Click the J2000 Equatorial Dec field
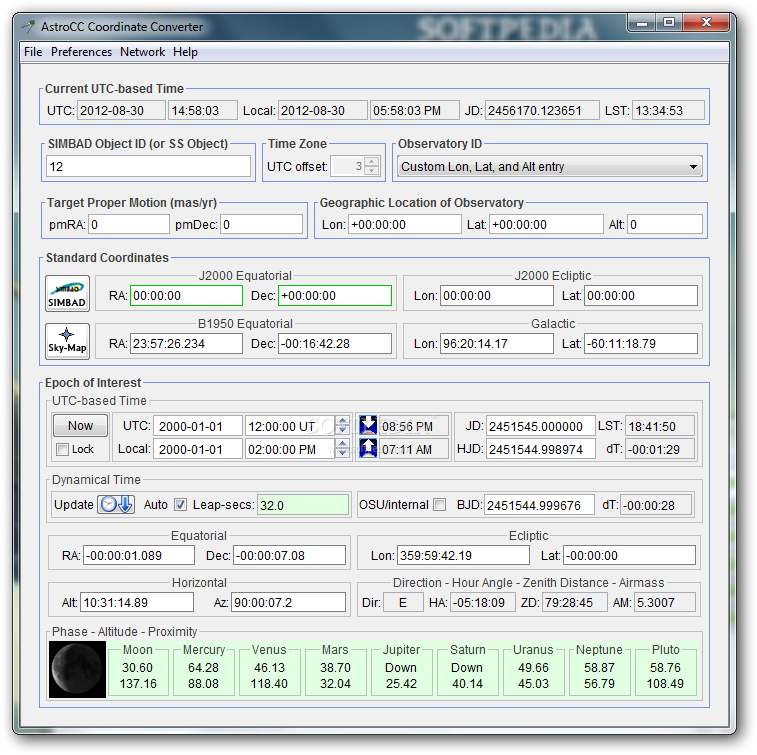Viewport: 757px width, 755px height. tap(335, 295)
